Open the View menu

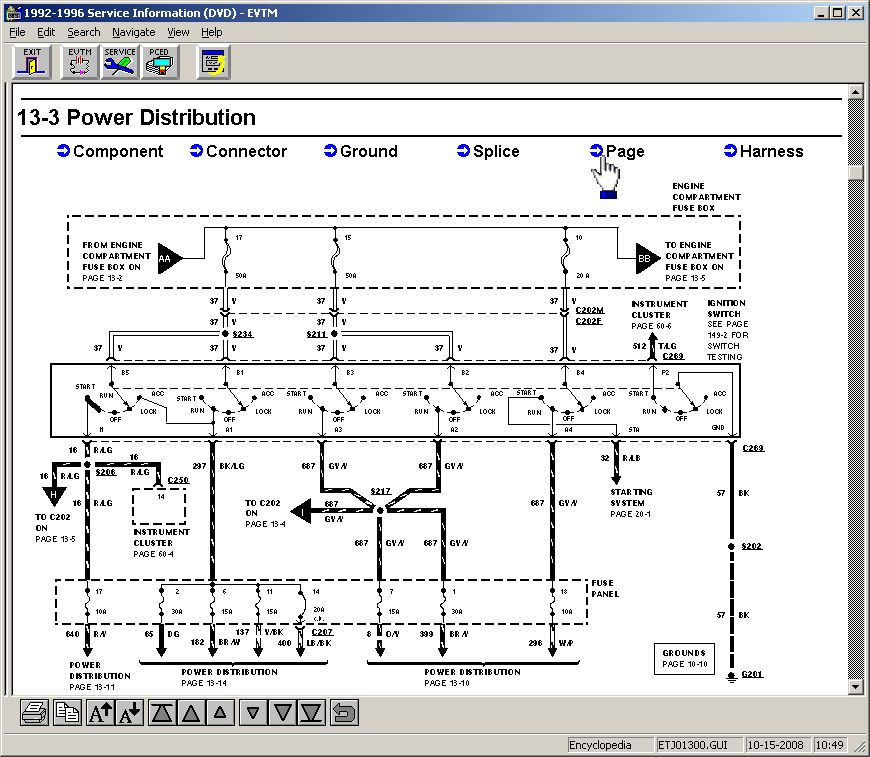(x=178, y=32)
